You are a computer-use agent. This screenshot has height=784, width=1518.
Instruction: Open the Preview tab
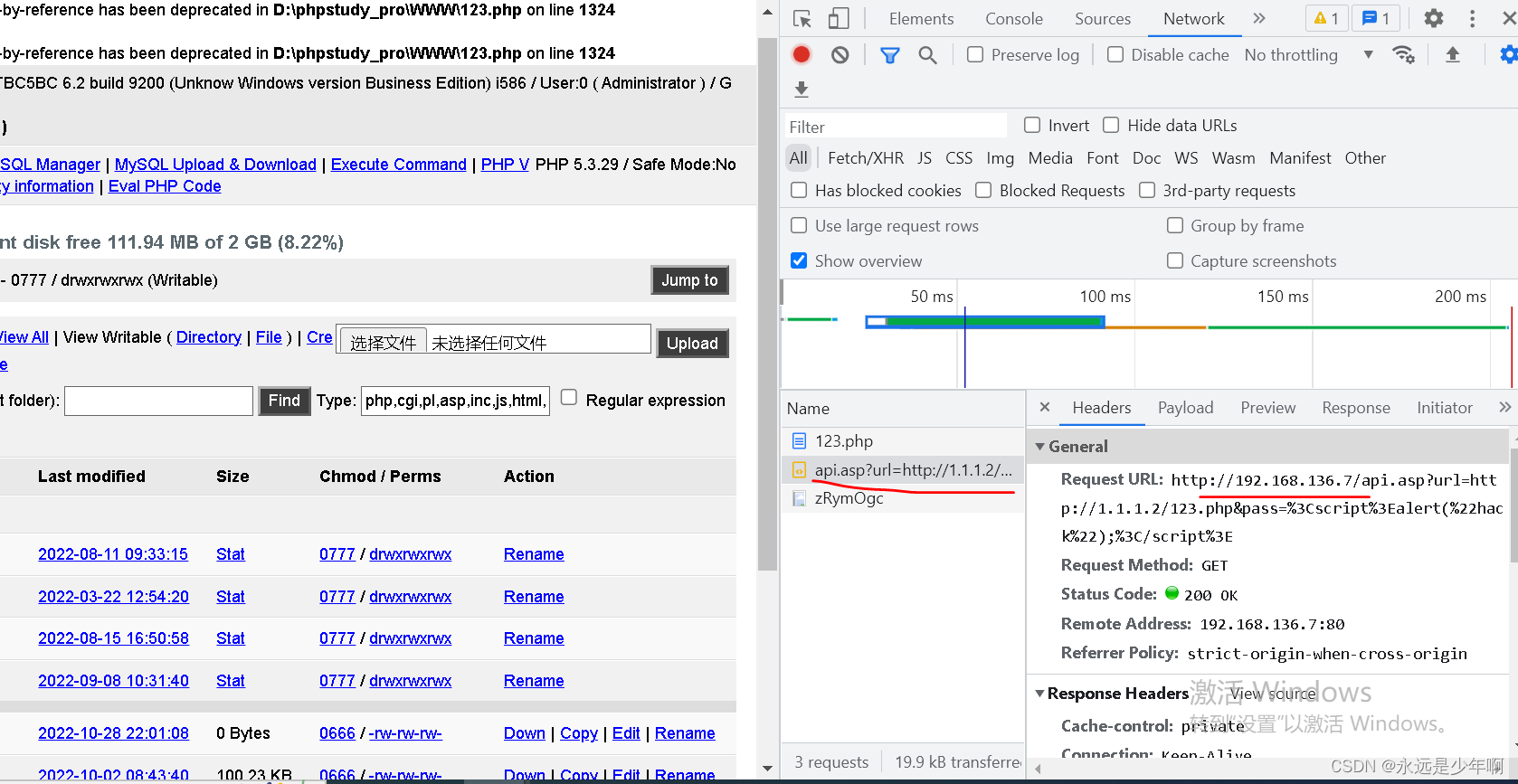pyautogui.click(x=1267, y=408)
